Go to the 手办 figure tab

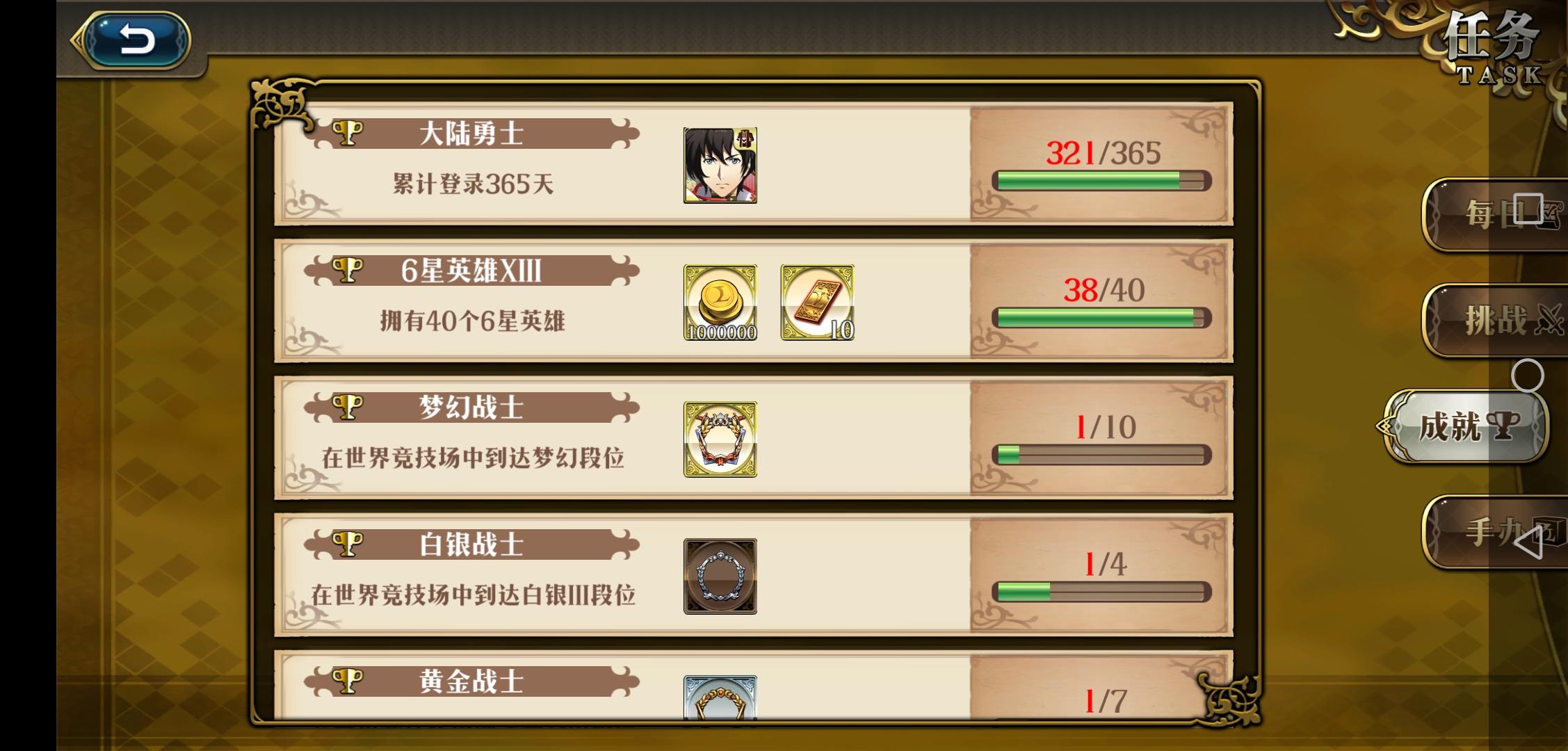(x=1494, y=532)
